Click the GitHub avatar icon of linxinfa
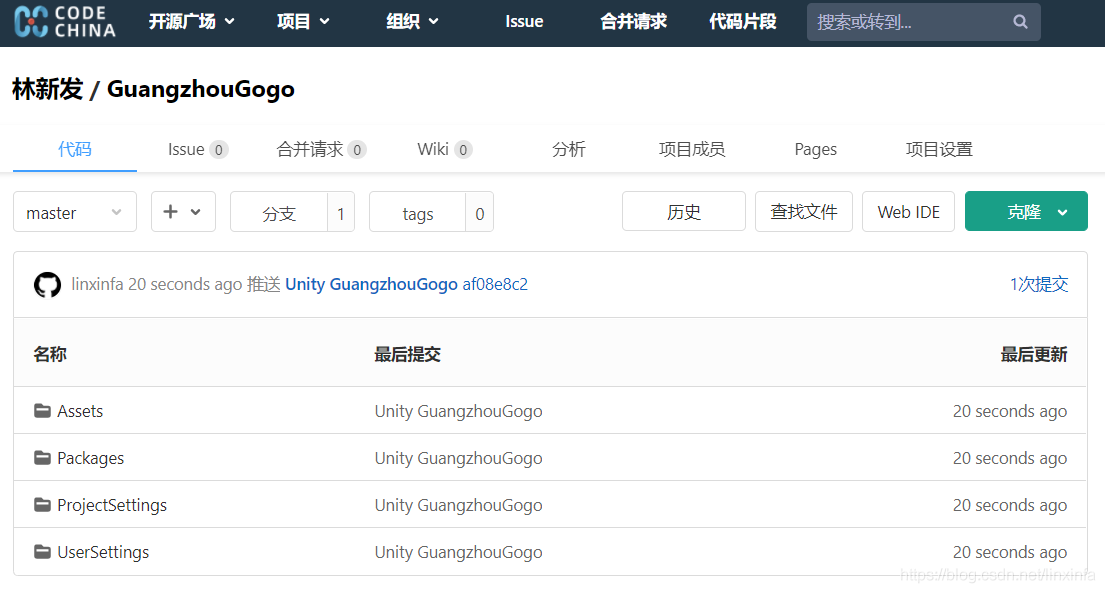 click(x=47, y=285)
